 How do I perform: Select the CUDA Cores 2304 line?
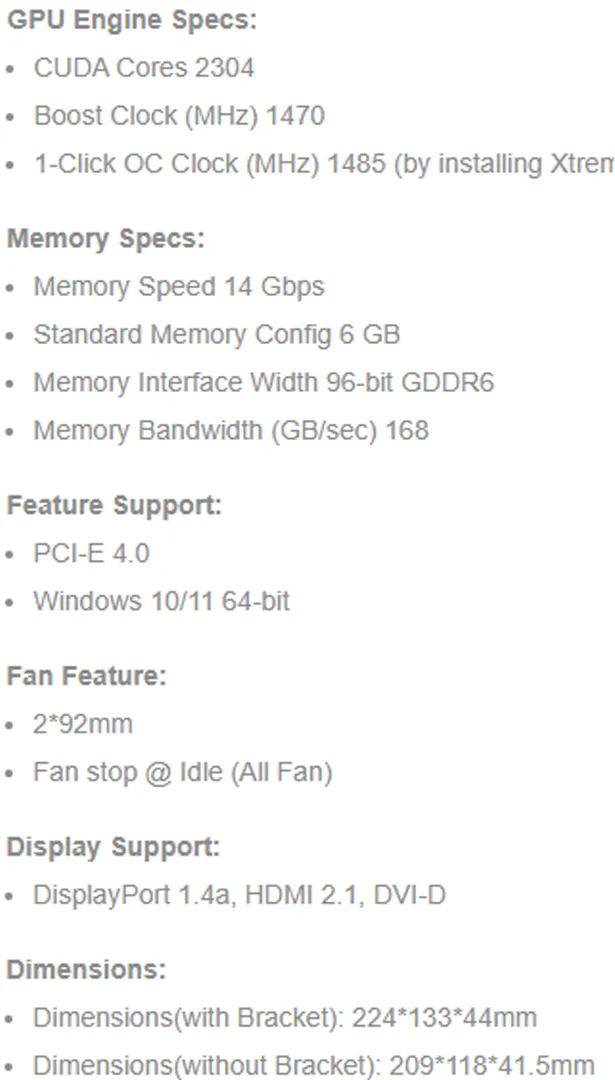point(144,68)
